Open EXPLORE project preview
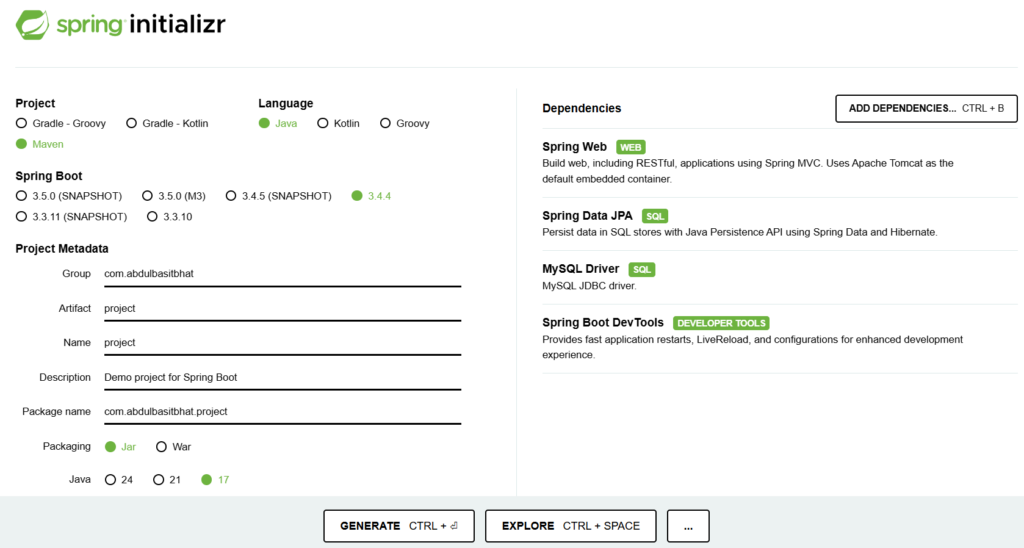 coord(570,526)
